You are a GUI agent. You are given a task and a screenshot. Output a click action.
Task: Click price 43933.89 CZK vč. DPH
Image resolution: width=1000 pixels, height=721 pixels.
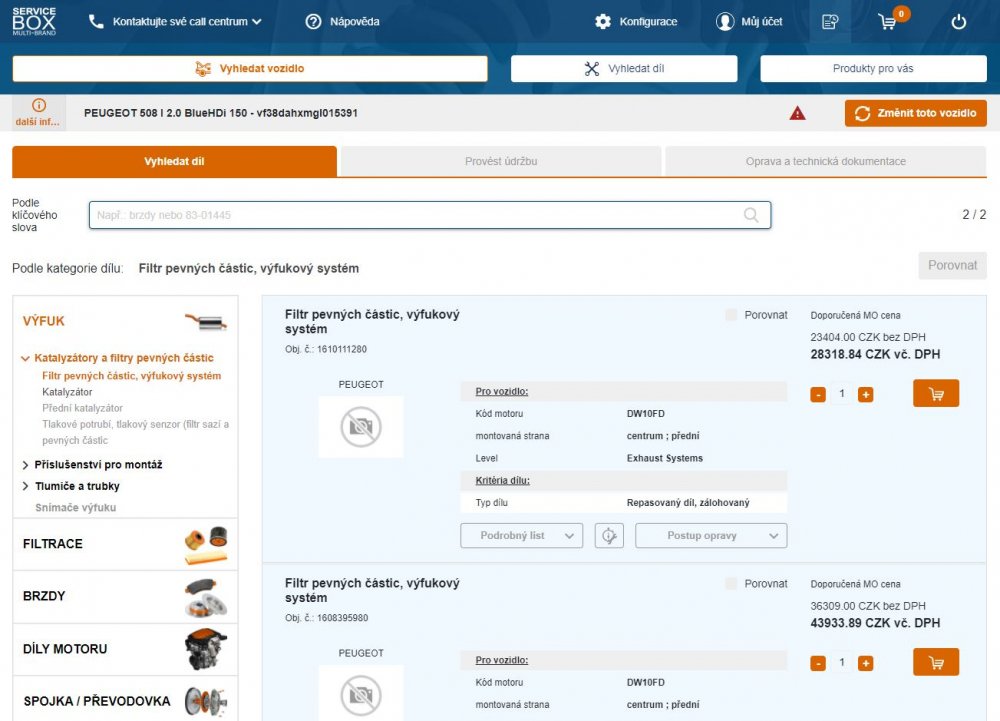pyautogui.click(x=875, y=623)
